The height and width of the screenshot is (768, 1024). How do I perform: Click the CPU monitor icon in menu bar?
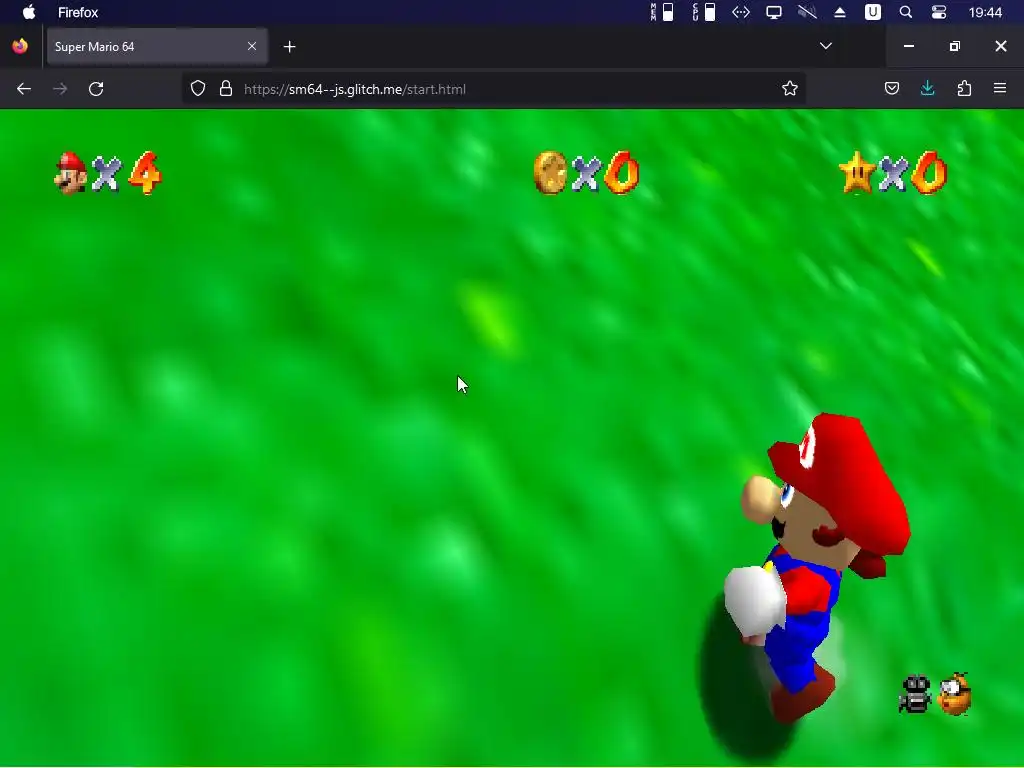[704, 12]
